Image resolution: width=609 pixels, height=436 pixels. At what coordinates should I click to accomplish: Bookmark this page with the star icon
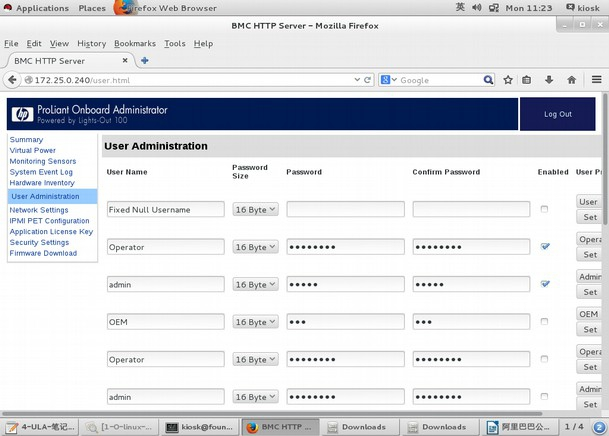point(508,80)
